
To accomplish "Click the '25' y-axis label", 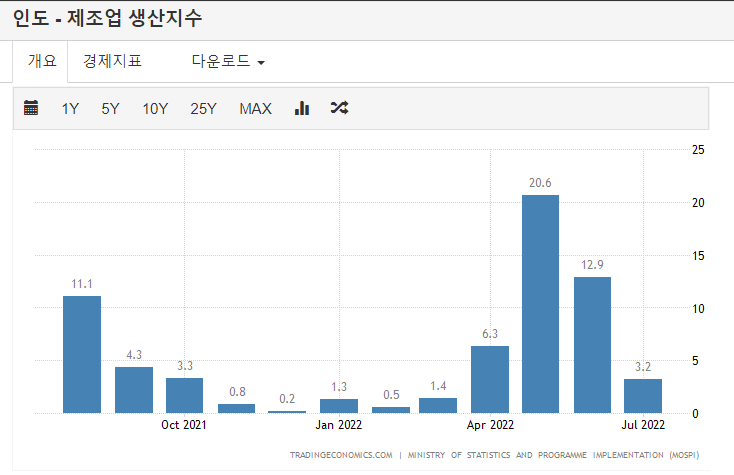I will click(698, 150).
